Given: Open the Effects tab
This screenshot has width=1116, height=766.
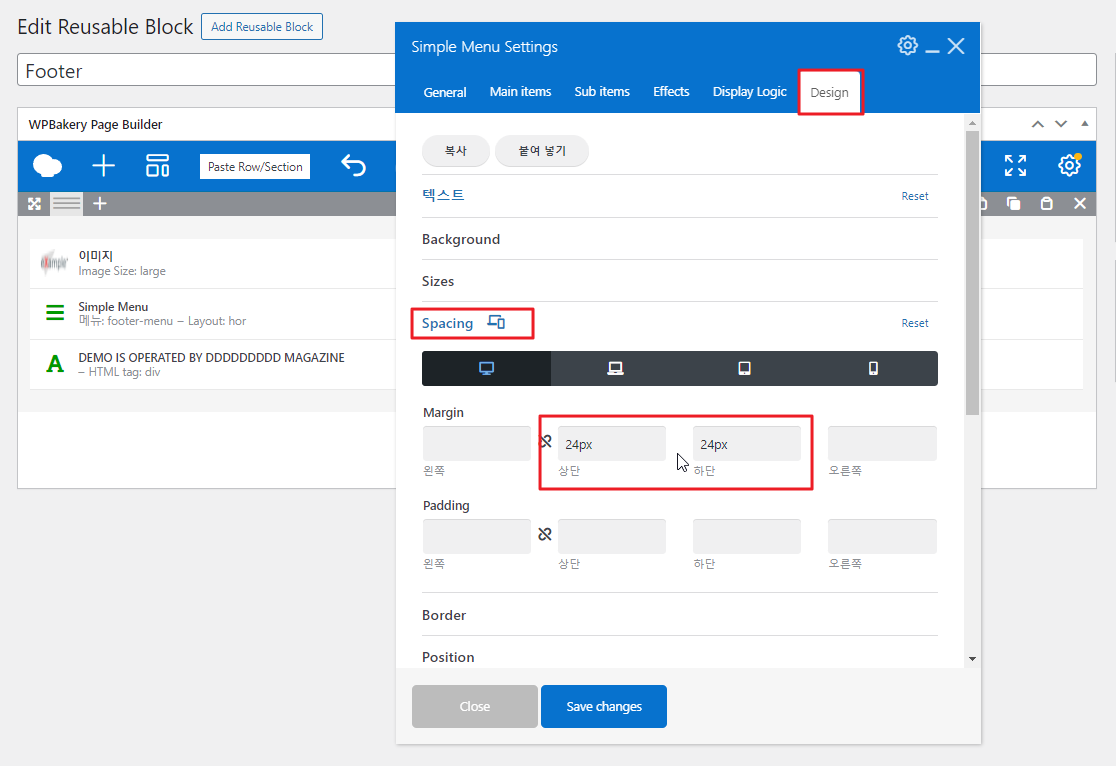Looking at the screenshot, I should coord(671,92).
